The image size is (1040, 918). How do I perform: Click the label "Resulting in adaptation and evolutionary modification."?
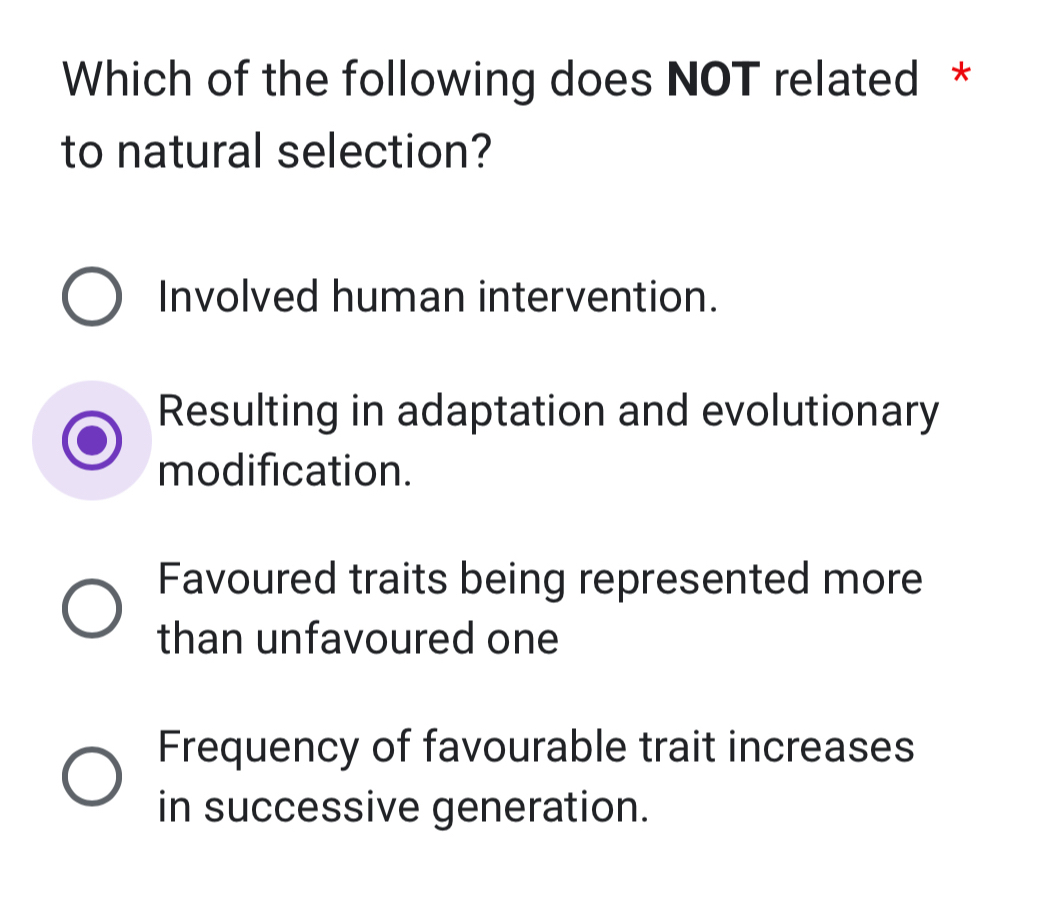548,410
